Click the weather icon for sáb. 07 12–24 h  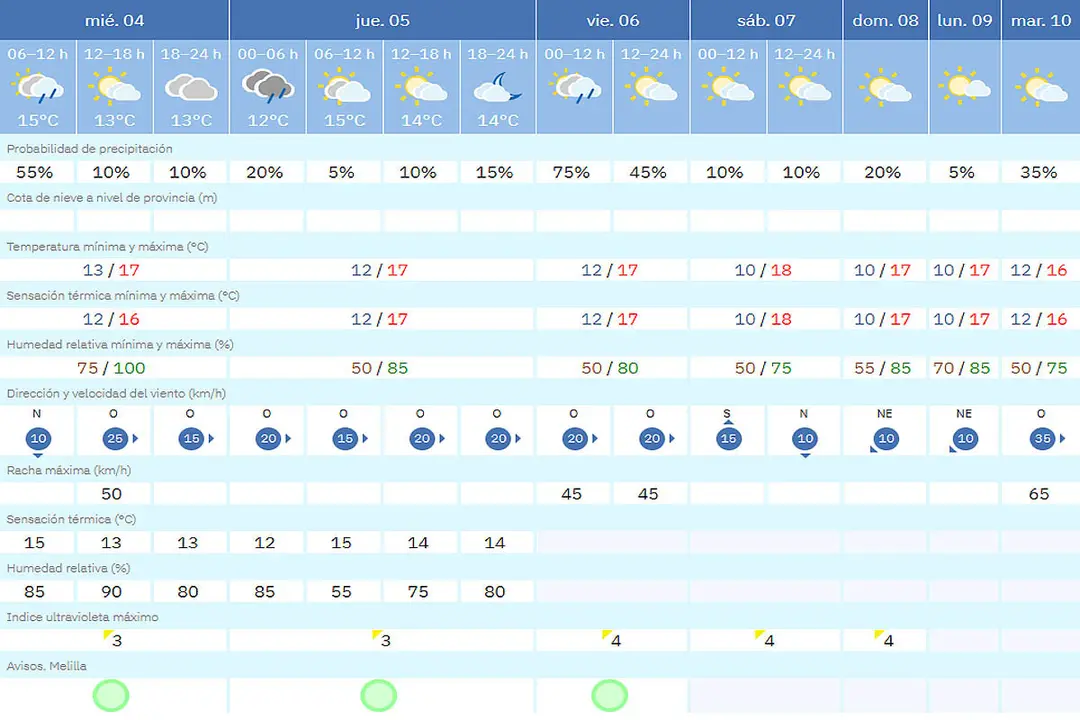click(804, 88)
